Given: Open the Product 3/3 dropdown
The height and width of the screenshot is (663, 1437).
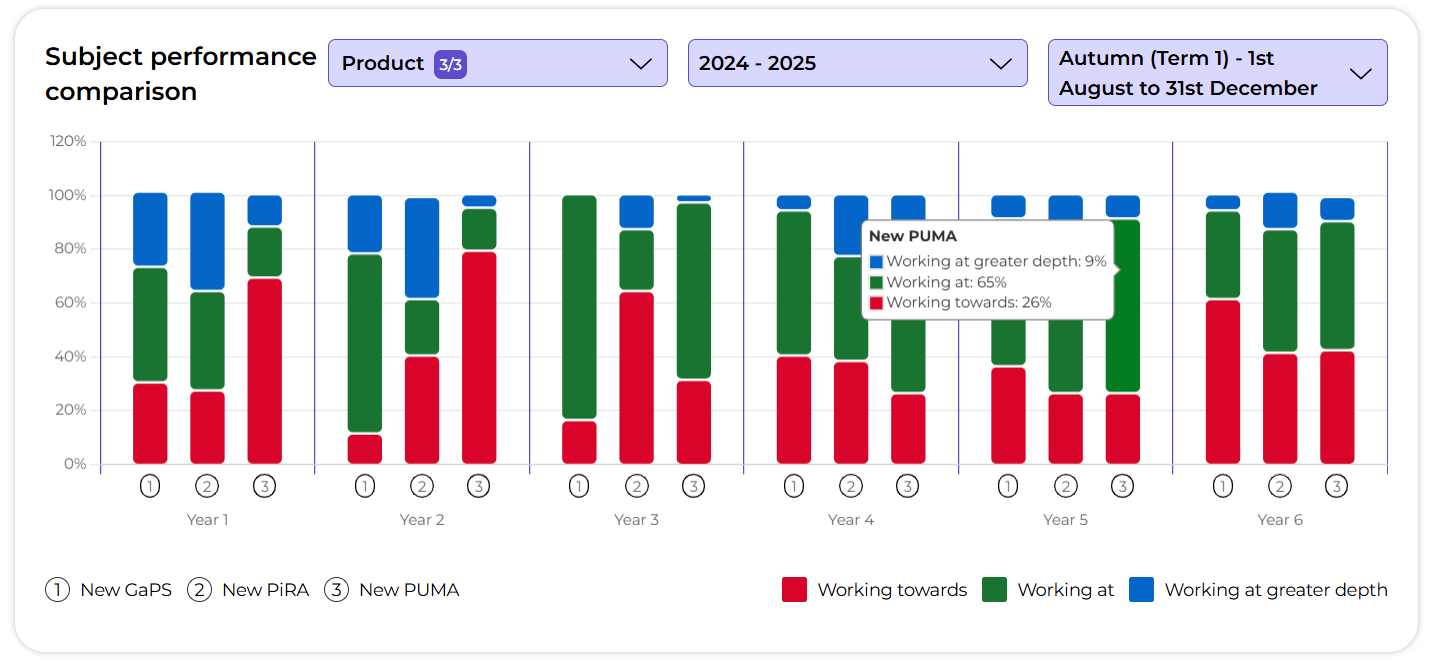Looking at the screenshot, I should (x=497, y=63).
